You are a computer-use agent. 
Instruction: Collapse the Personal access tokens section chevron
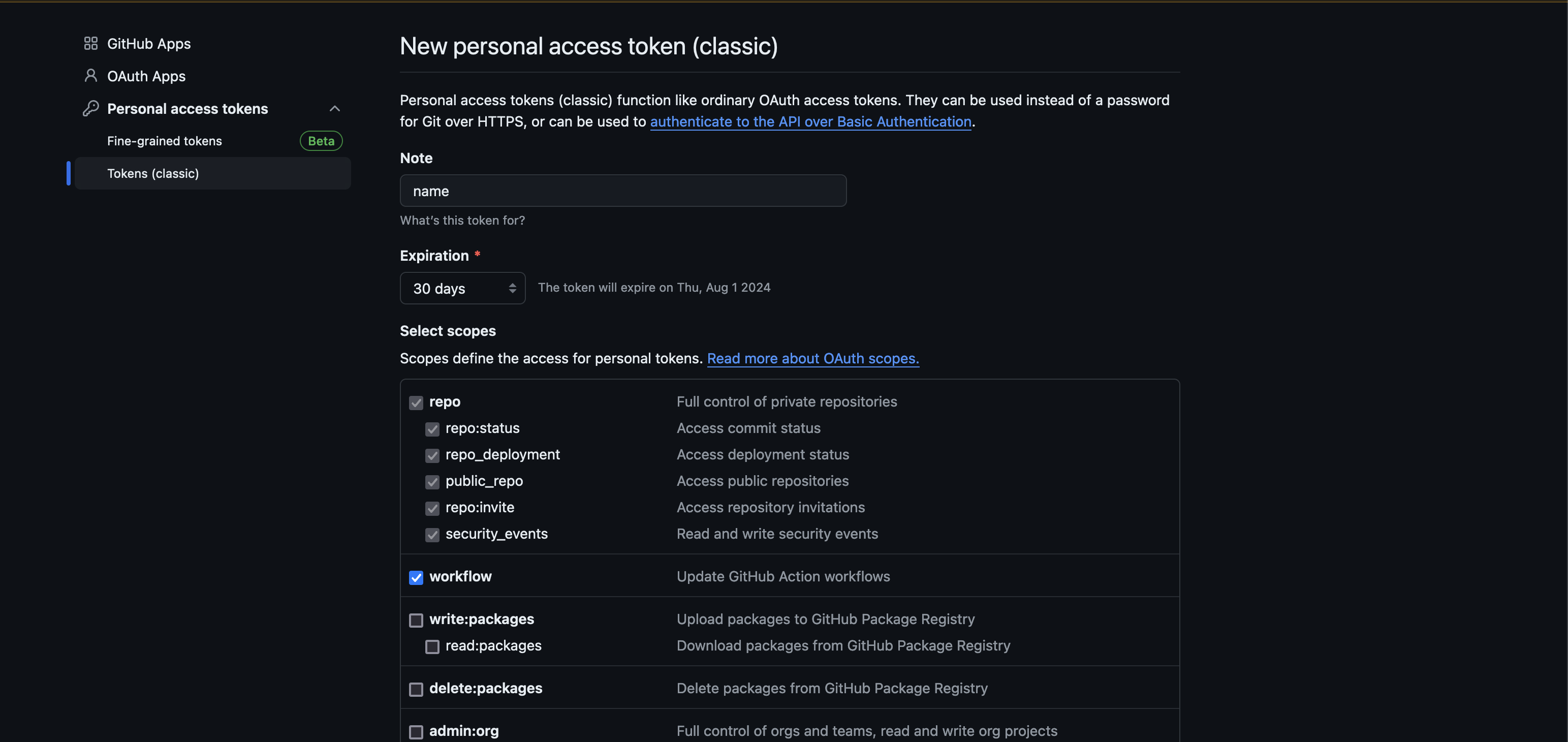coord(334,108)
